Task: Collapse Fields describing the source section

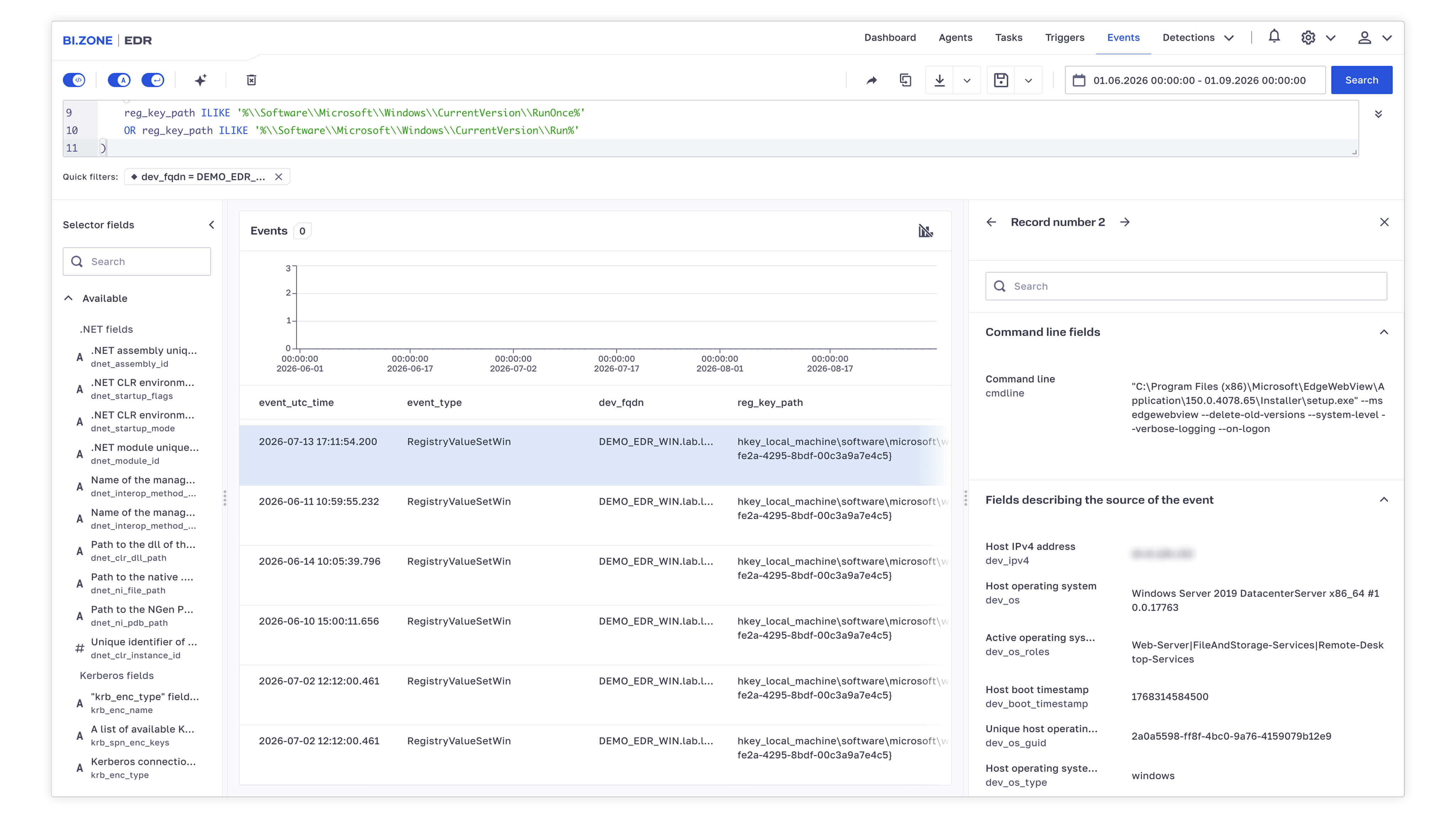Action: [x=1383, y=500]
